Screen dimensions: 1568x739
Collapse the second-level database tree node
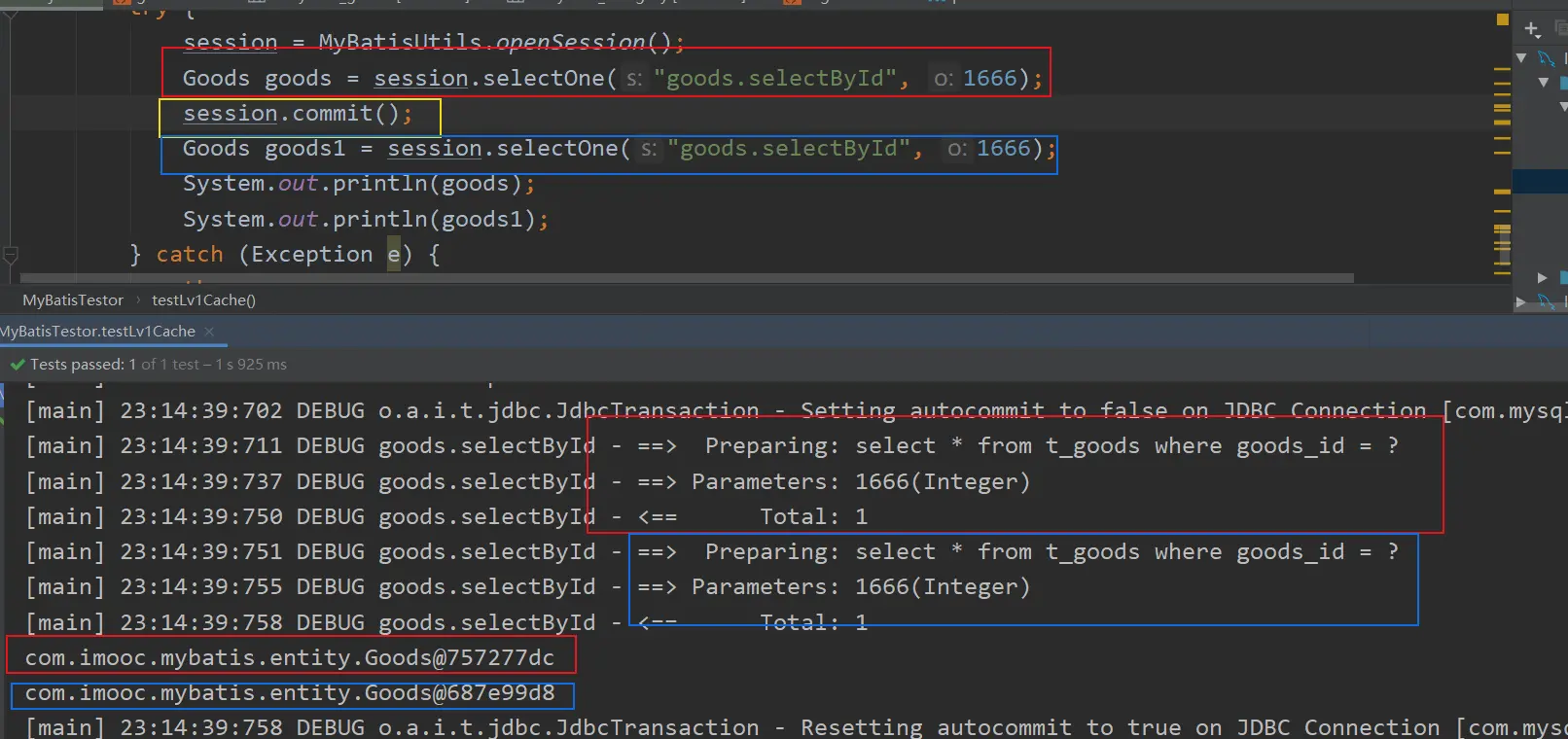pyautogui.click(x=1543, y=83)
